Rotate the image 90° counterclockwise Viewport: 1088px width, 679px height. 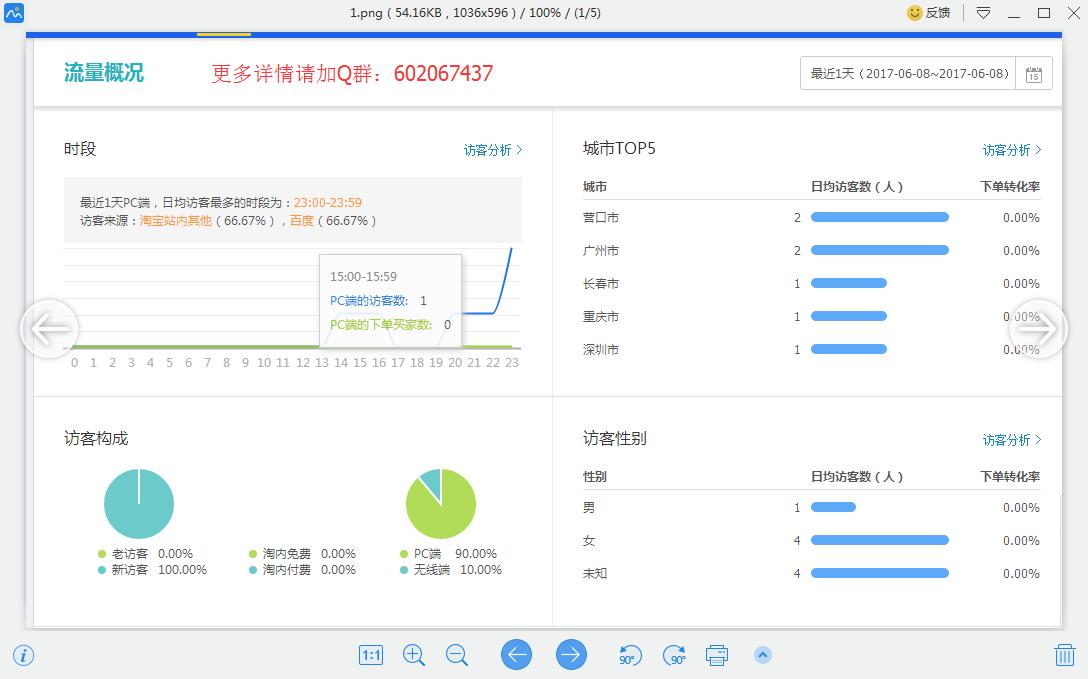630,655
